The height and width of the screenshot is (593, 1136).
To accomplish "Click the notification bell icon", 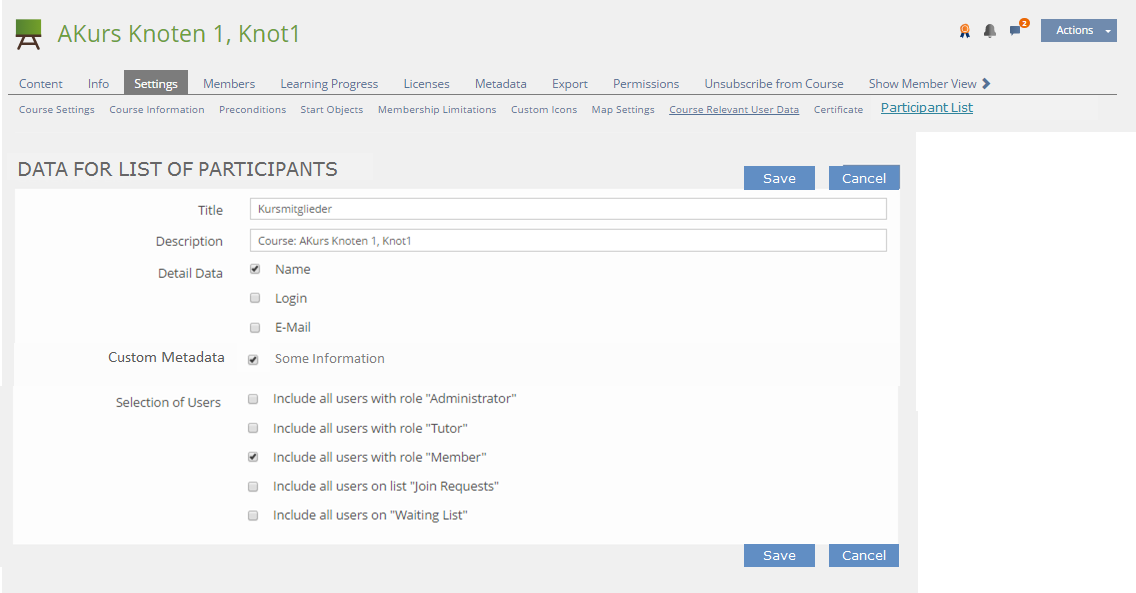I will pyautogui.click(x=989, y=31).
